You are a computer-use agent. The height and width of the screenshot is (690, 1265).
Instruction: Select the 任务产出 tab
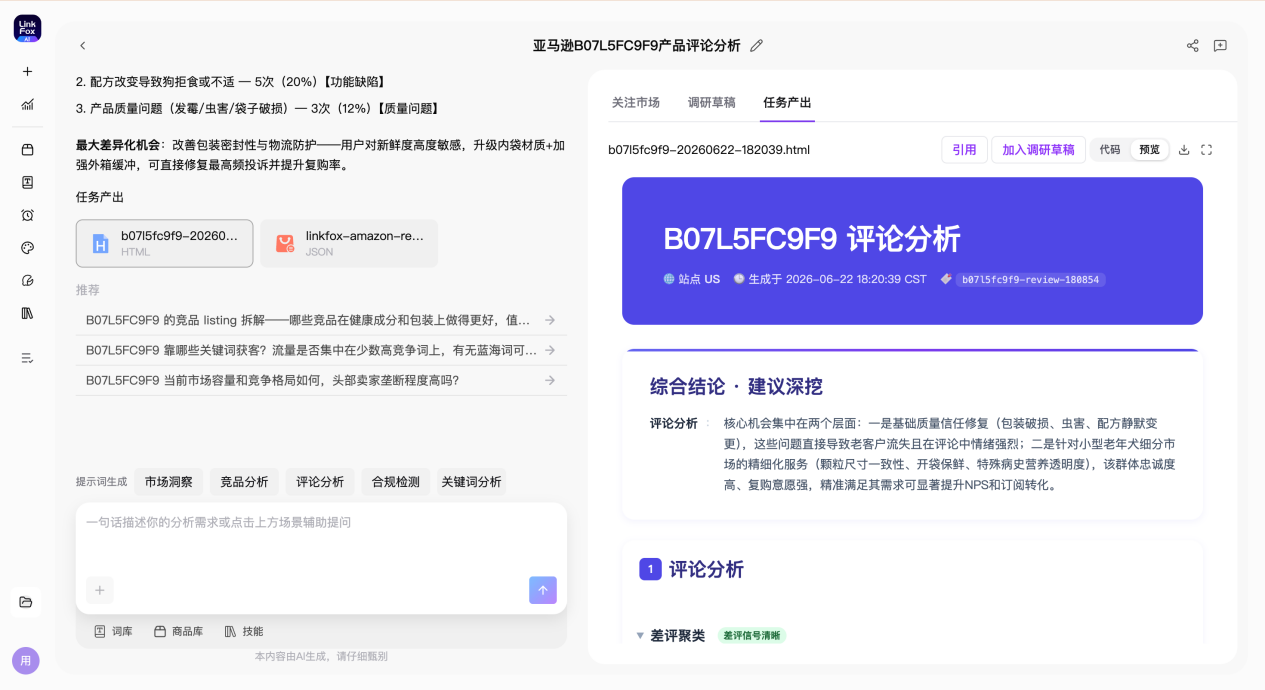tap(787, 102)
